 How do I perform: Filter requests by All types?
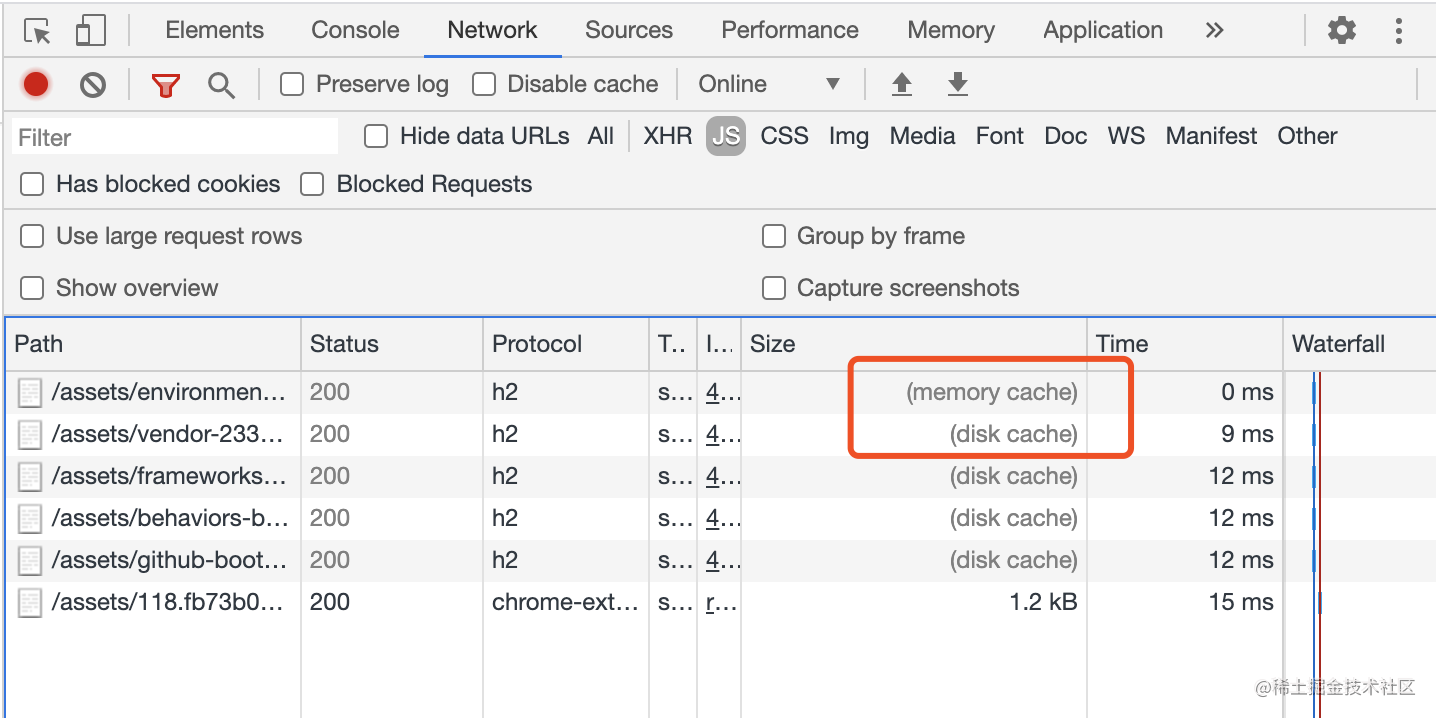pos(601,136)
